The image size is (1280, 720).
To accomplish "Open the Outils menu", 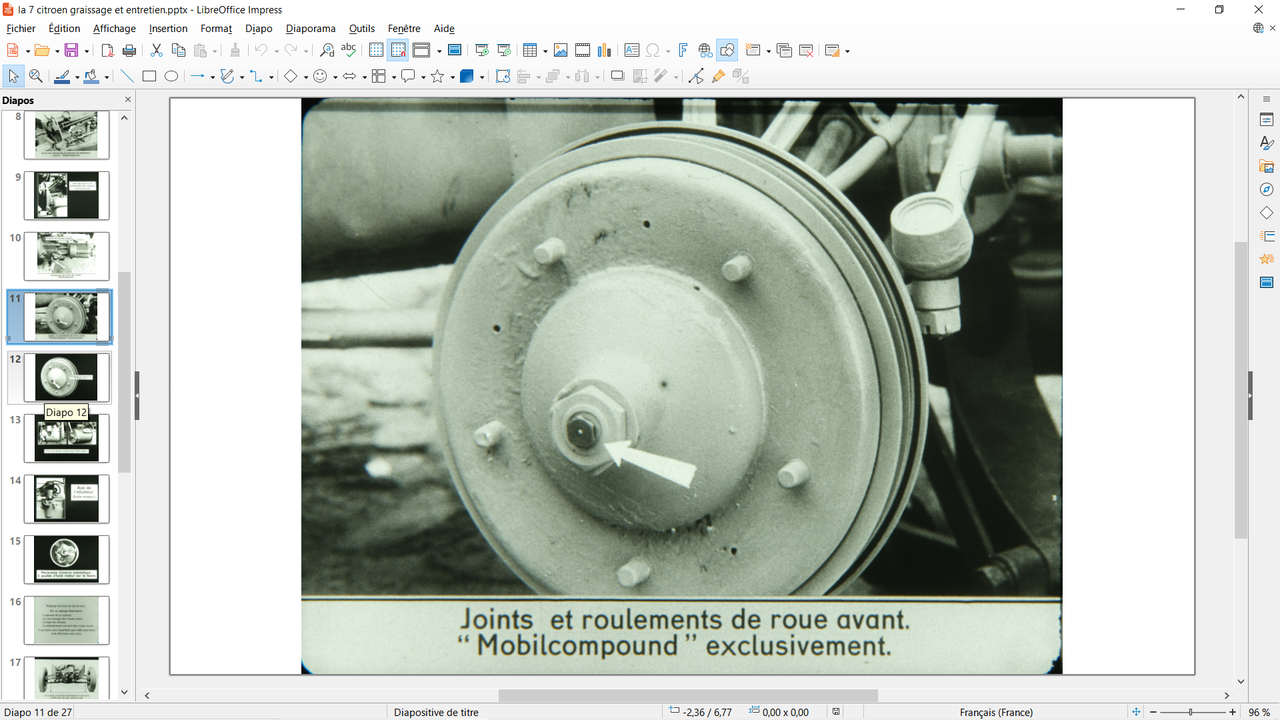I will coord(362,29).
